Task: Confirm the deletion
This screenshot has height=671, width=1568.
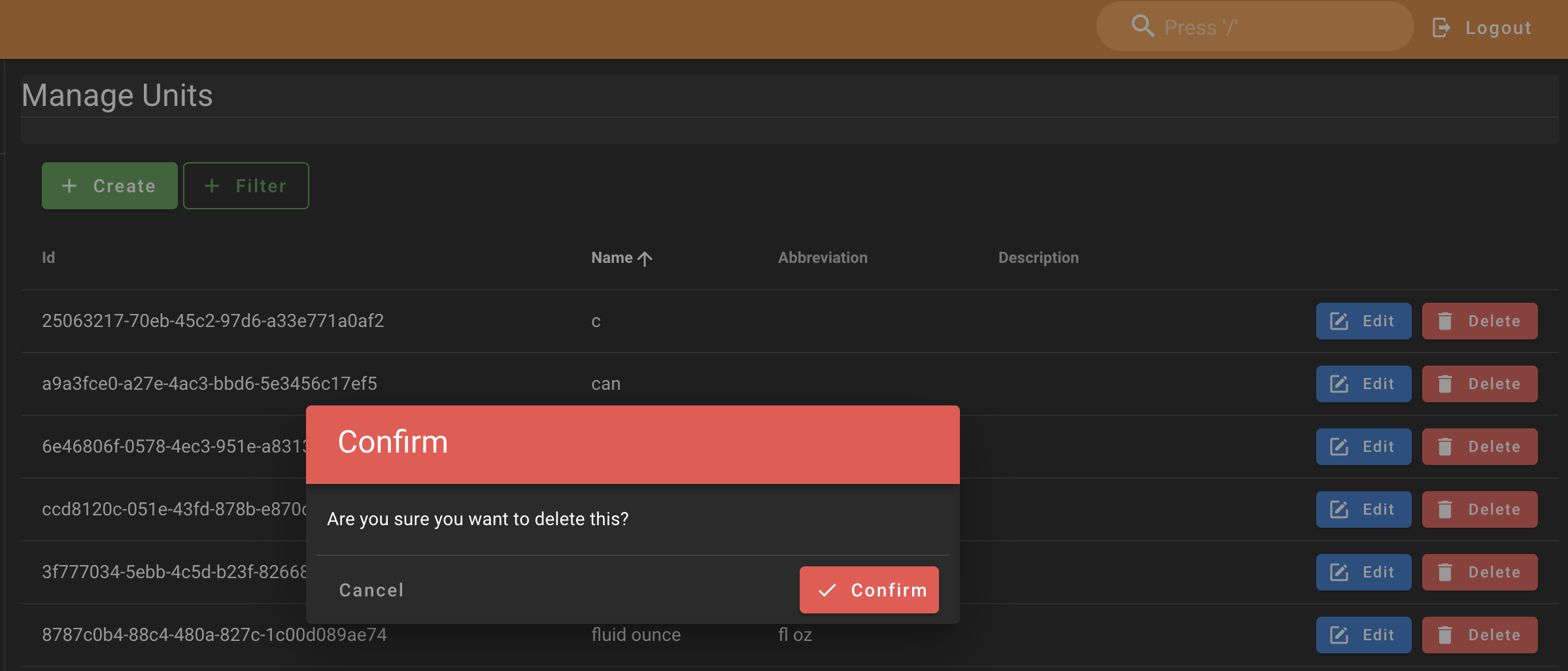Action: 869,589
